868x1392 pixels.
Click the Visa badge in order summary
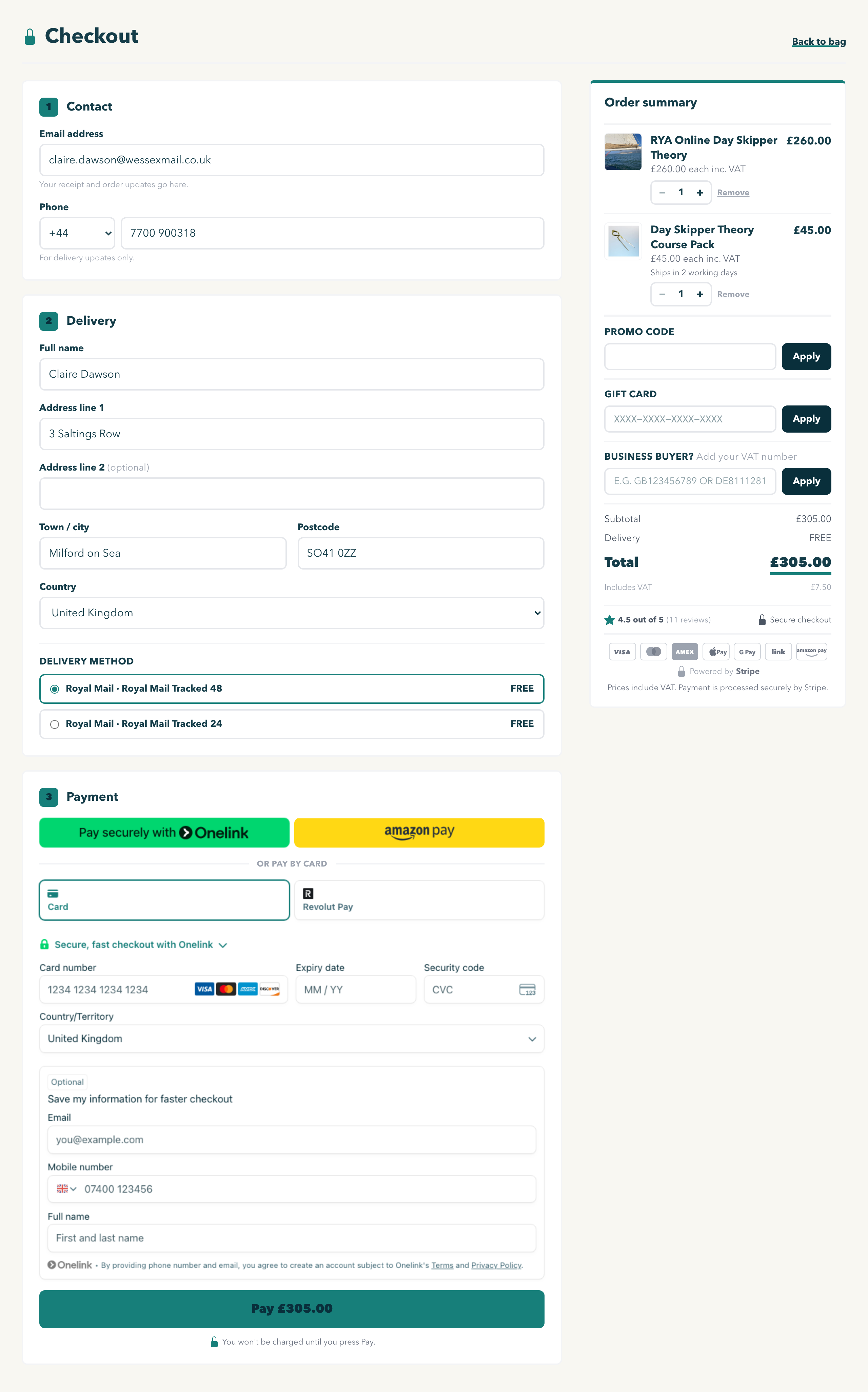pos(622,652)
